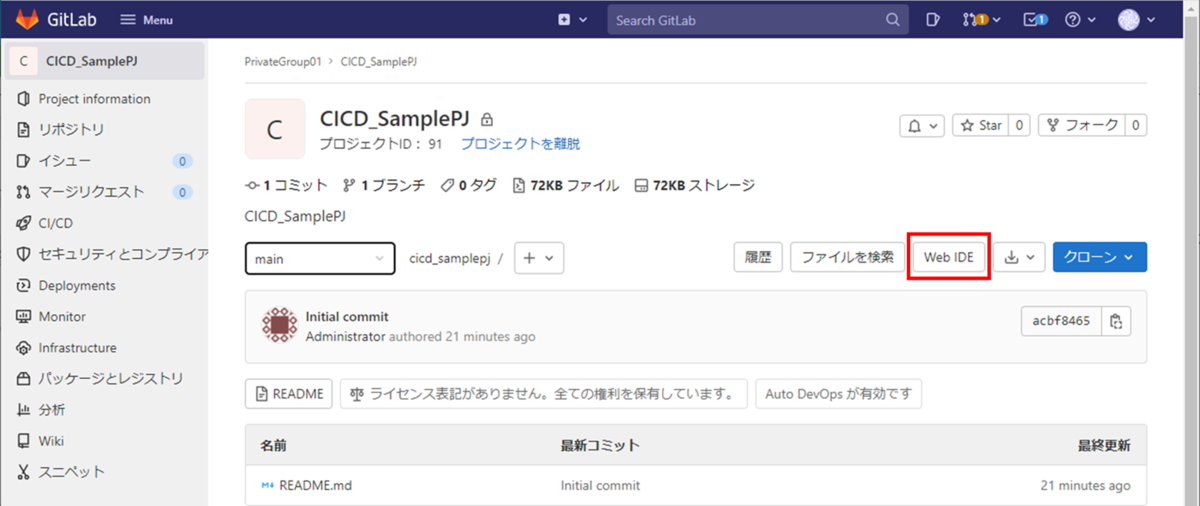
Task: Click the 履歴 button
Action: tap(758, 257)
